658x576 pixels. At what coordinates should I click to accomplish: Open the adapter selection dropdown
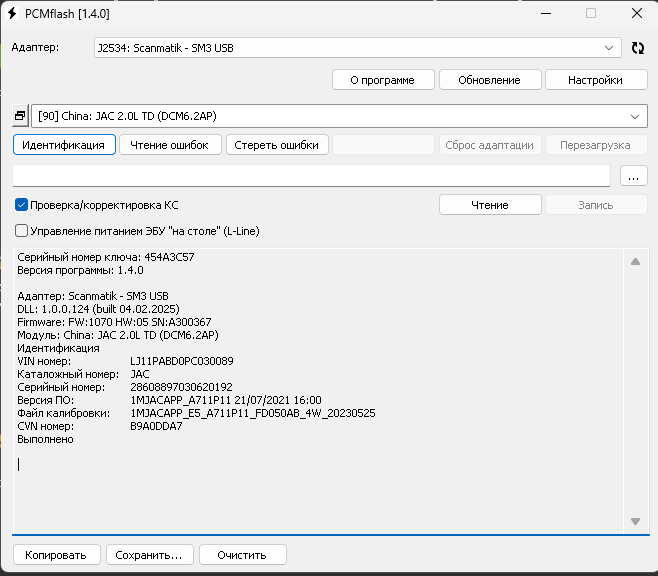[358, 48]
